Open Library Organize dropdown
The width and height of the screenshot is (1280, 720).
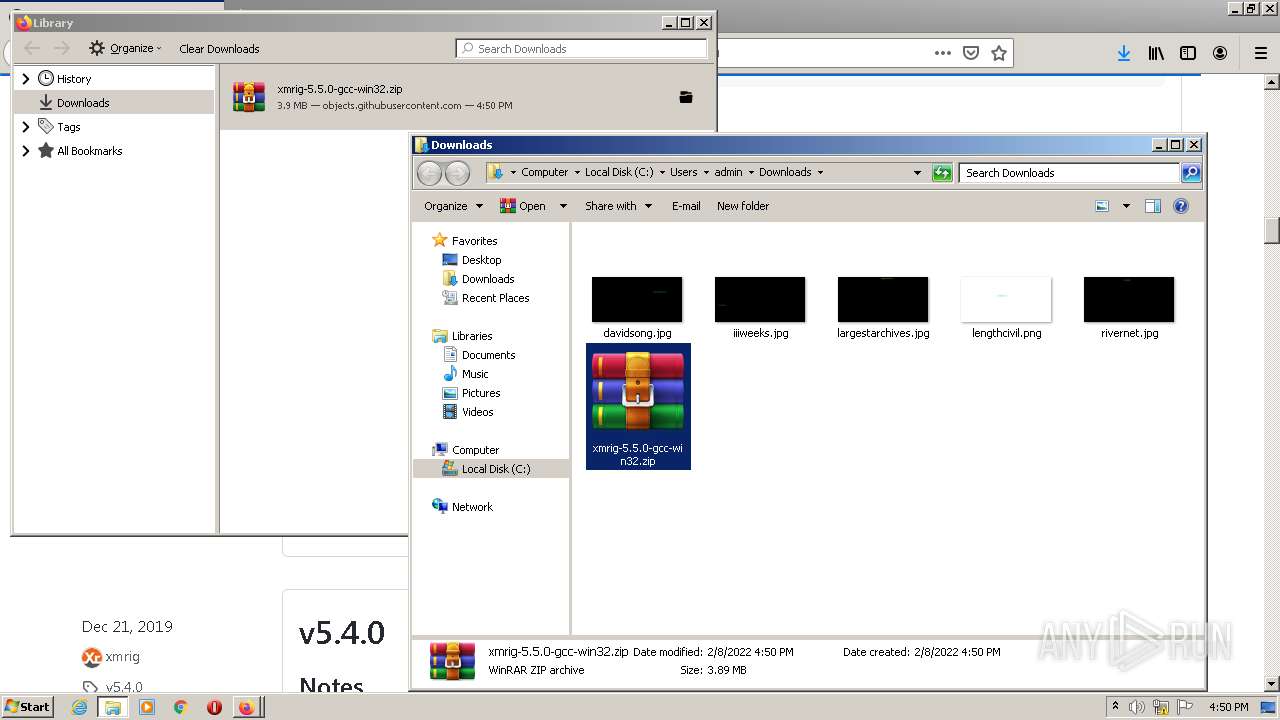point(125,48)
